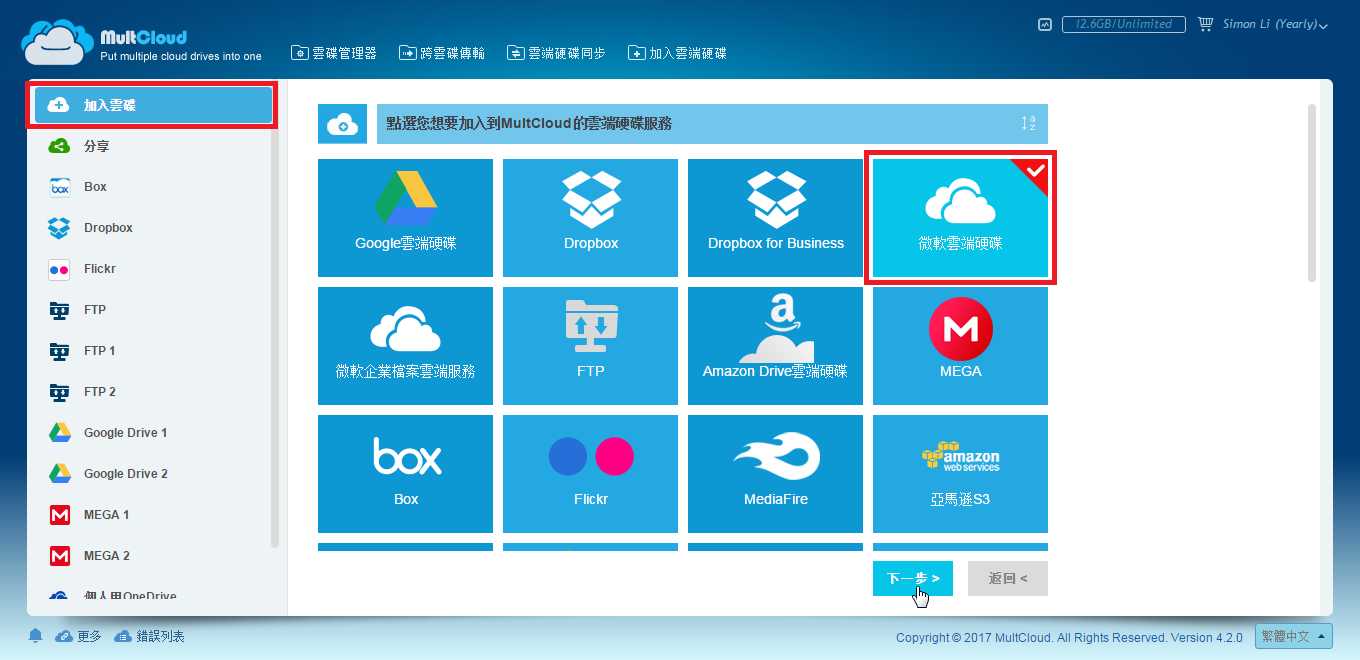
Task: Choose the MEGA cloud service tile
Action: pyautogui.click(x=960, y=346)
